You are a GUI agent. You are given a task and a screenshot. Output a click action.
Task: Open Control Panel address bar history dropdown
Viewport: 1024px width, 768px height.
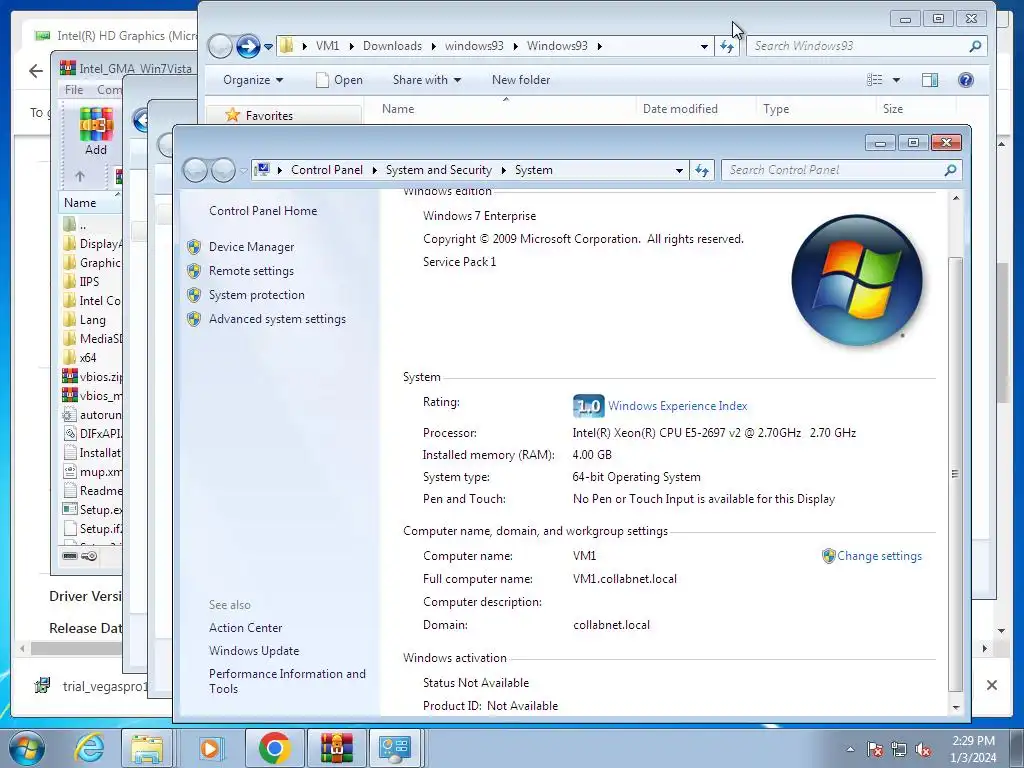click(x=679, y=170)
